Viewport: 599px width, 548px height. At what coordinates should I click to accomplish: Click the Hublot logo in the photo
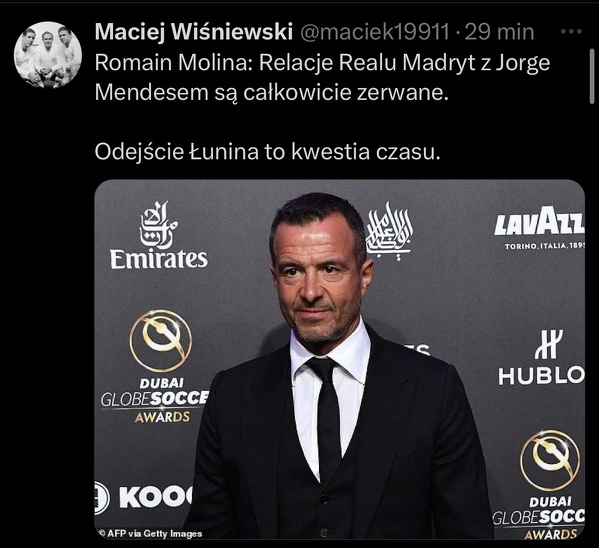click(x=541, y=358)
